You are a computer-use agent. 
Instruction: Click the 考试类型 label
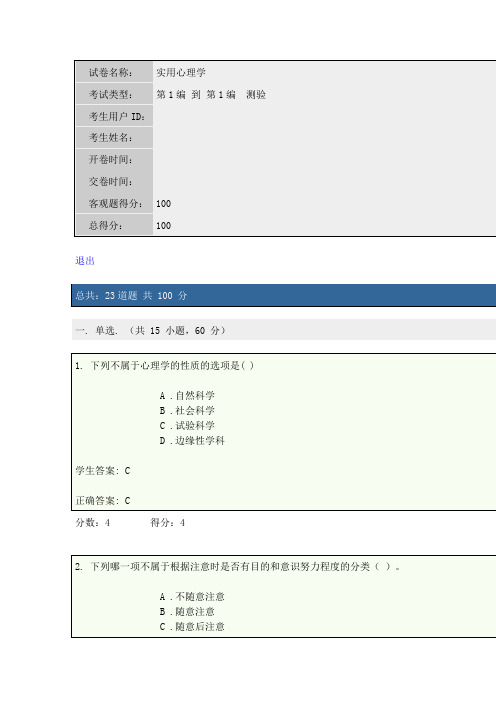click(111, 94)
